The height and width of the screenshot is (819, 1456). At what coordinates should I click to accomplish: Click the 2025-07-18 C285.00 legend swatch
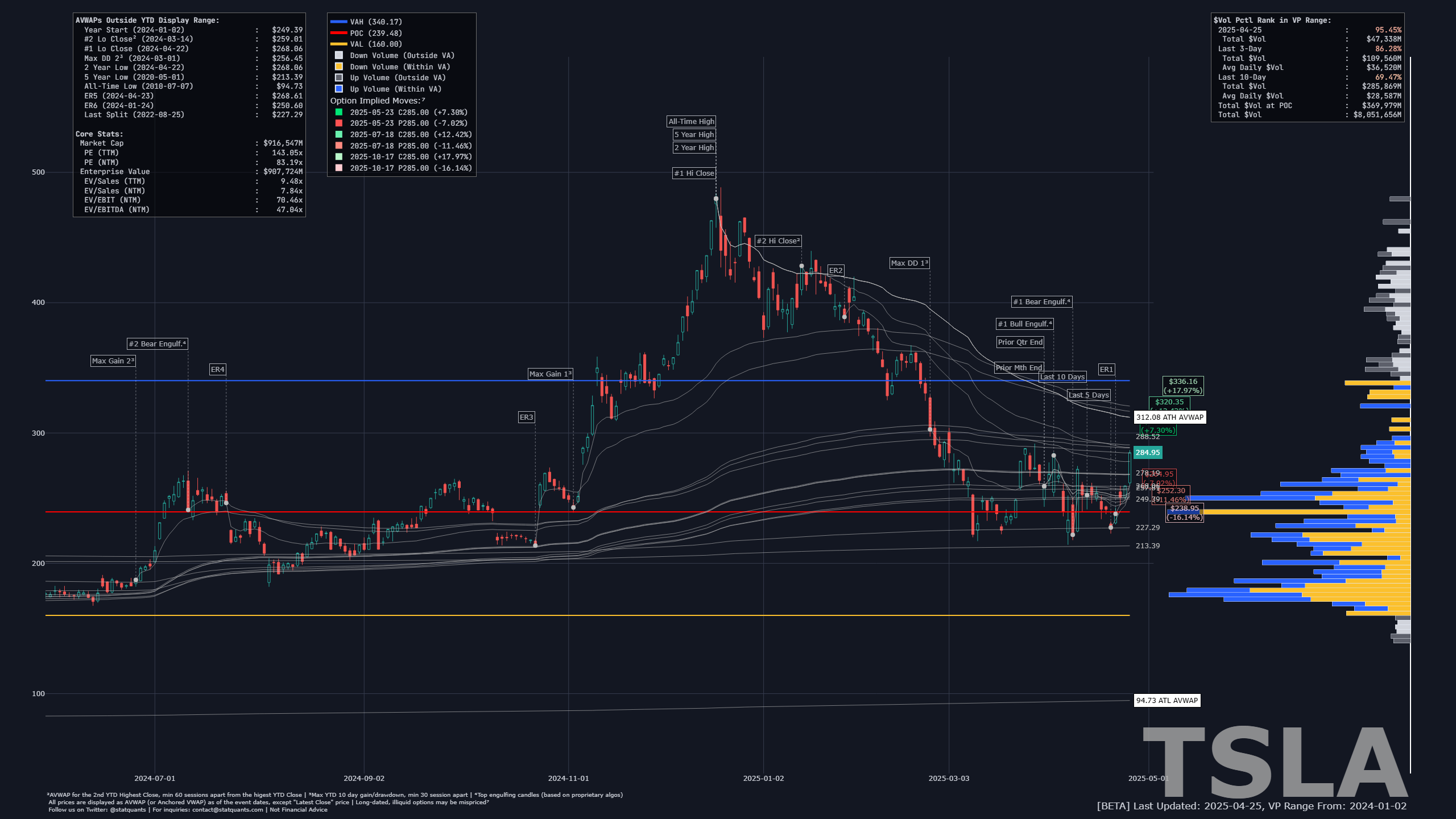pyautogui.click(x=339, y=134)
